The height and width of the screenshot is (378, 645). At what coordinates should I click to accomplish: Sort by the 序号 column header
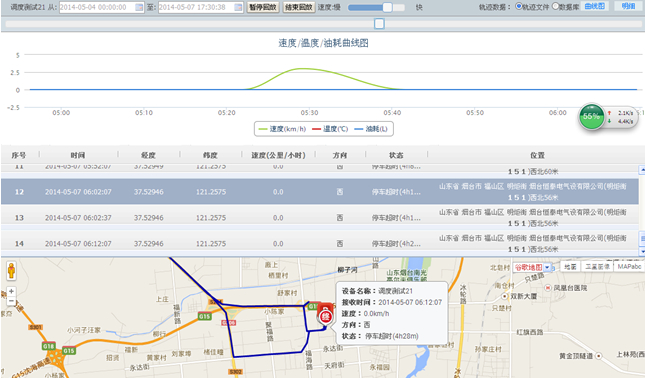point(19,155)
